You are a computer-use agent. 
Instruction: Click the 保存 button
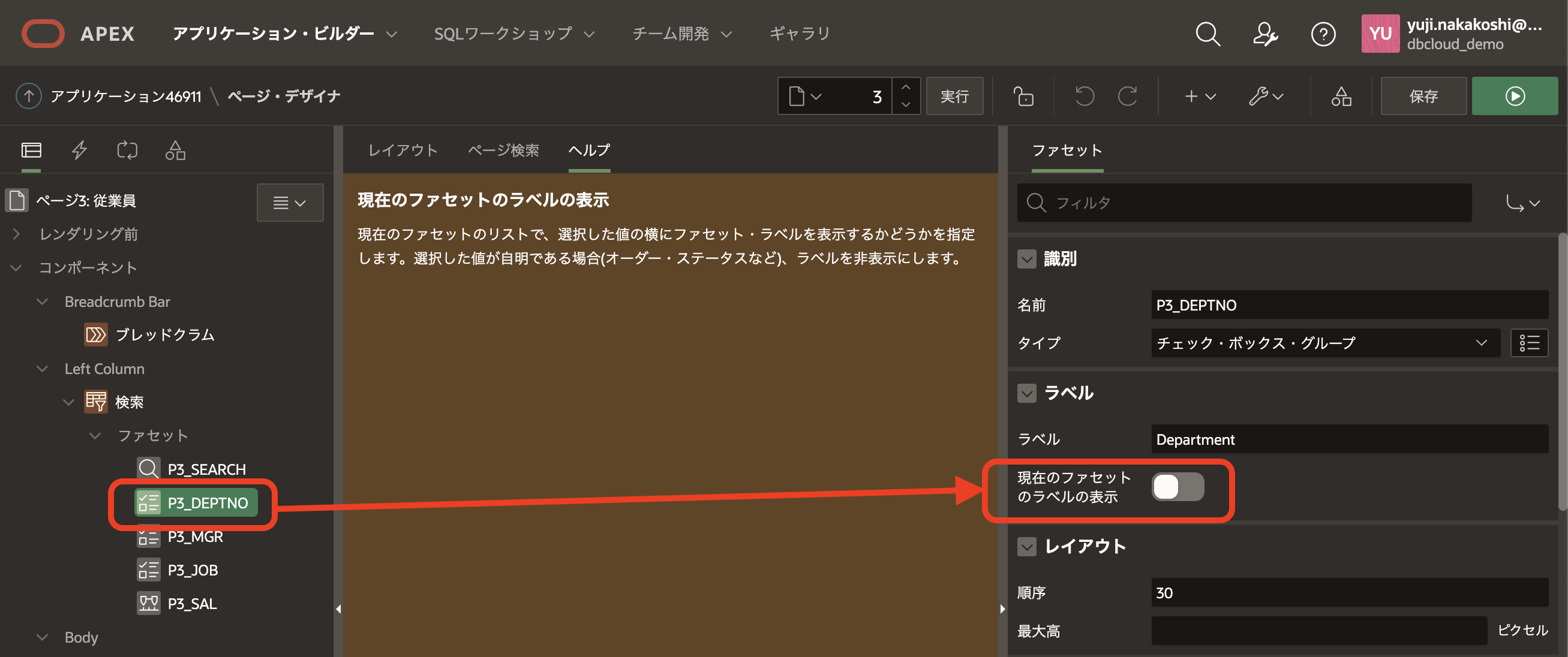pyautogui.click(x=1423, y=96)
